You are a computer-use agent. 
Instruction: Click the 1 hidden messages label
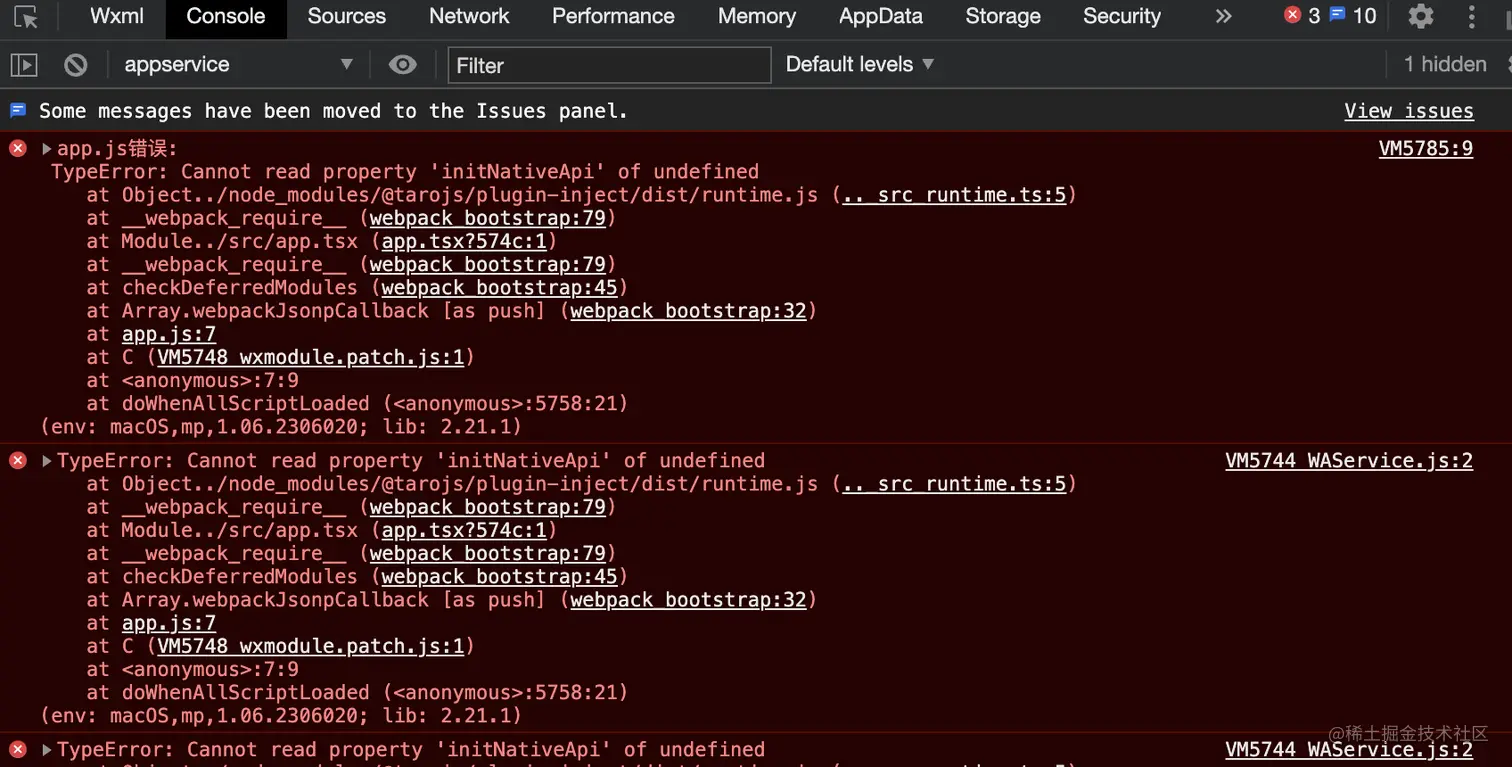pos(1445,65)
